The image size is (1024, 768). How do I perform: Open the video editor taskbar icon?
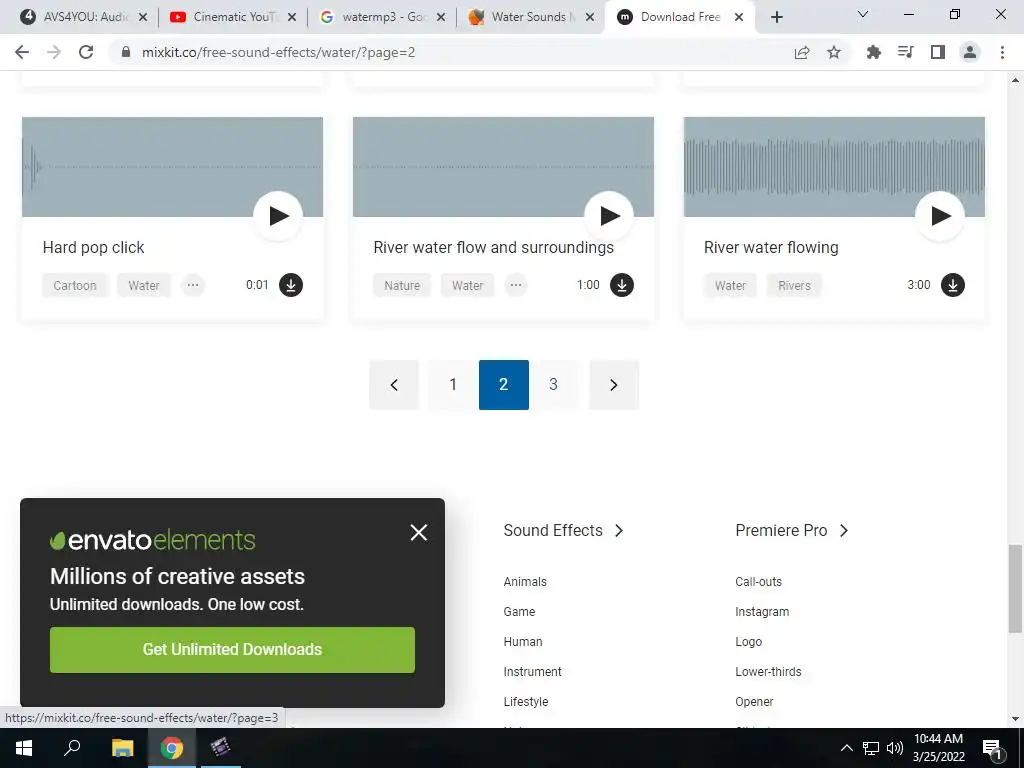[221, 748]
